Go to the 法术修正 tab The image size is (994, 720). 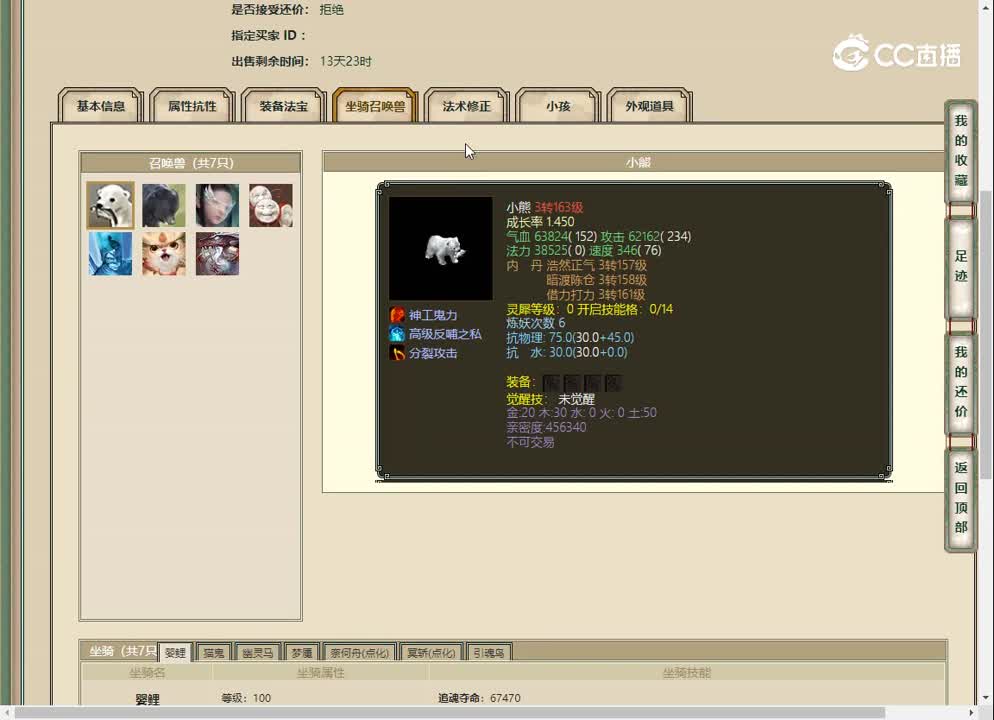coord(467,106)
